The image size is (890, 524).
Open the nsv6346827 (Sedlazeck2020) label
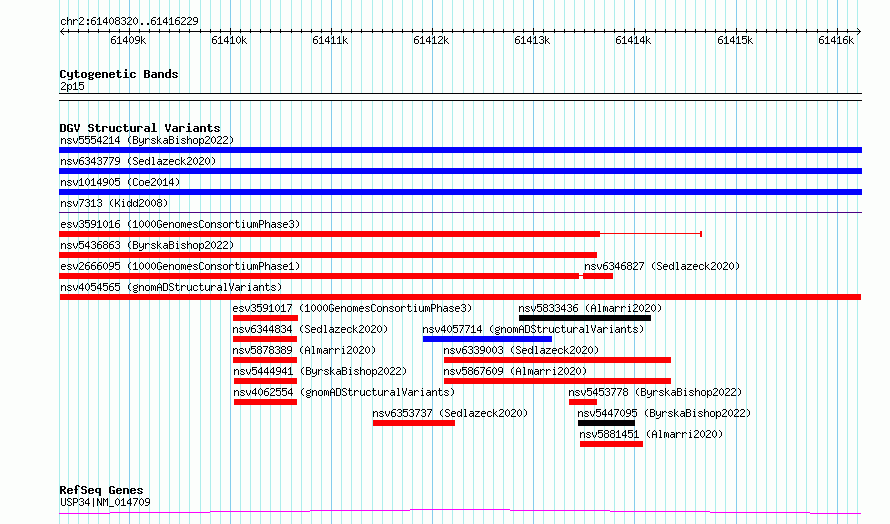(x=662, y=266)
